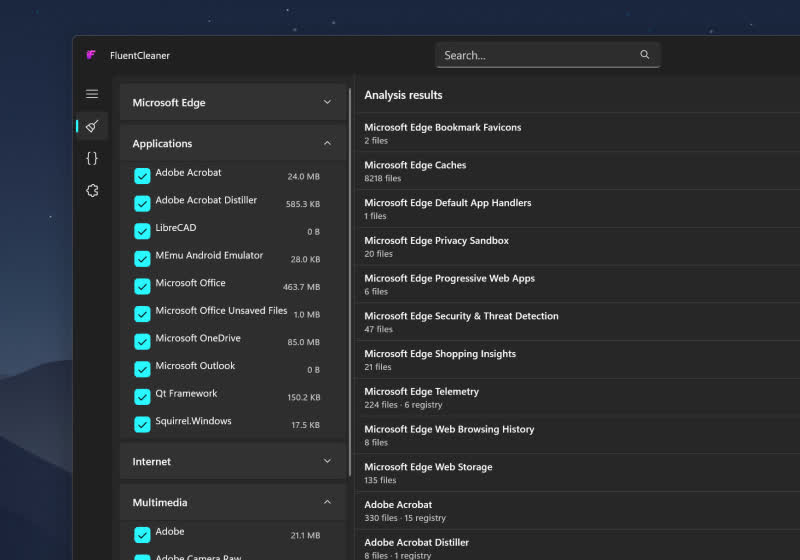Click the 1.0 MB size value

click(x=307, y=315)
